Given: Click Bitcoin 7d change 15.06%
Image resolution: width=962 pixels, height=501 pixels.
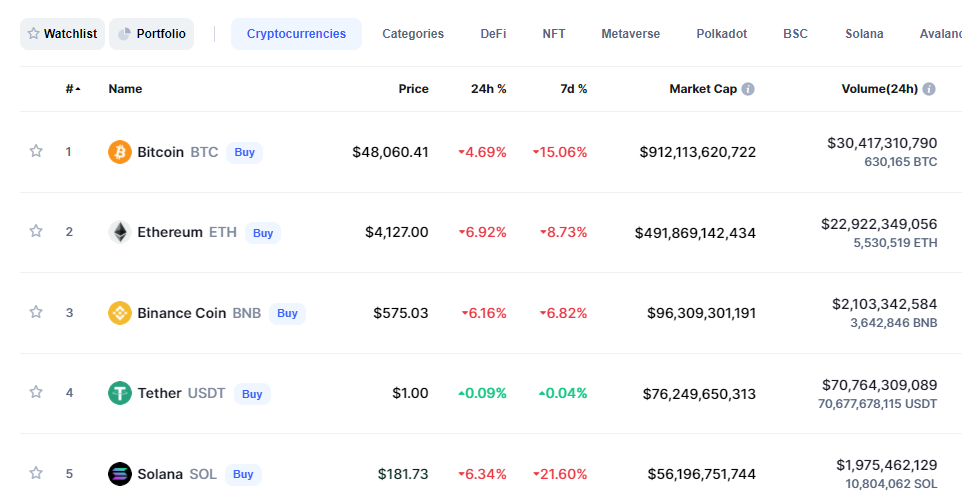Looking at the screenshot, I should click(x=560, y=152).
